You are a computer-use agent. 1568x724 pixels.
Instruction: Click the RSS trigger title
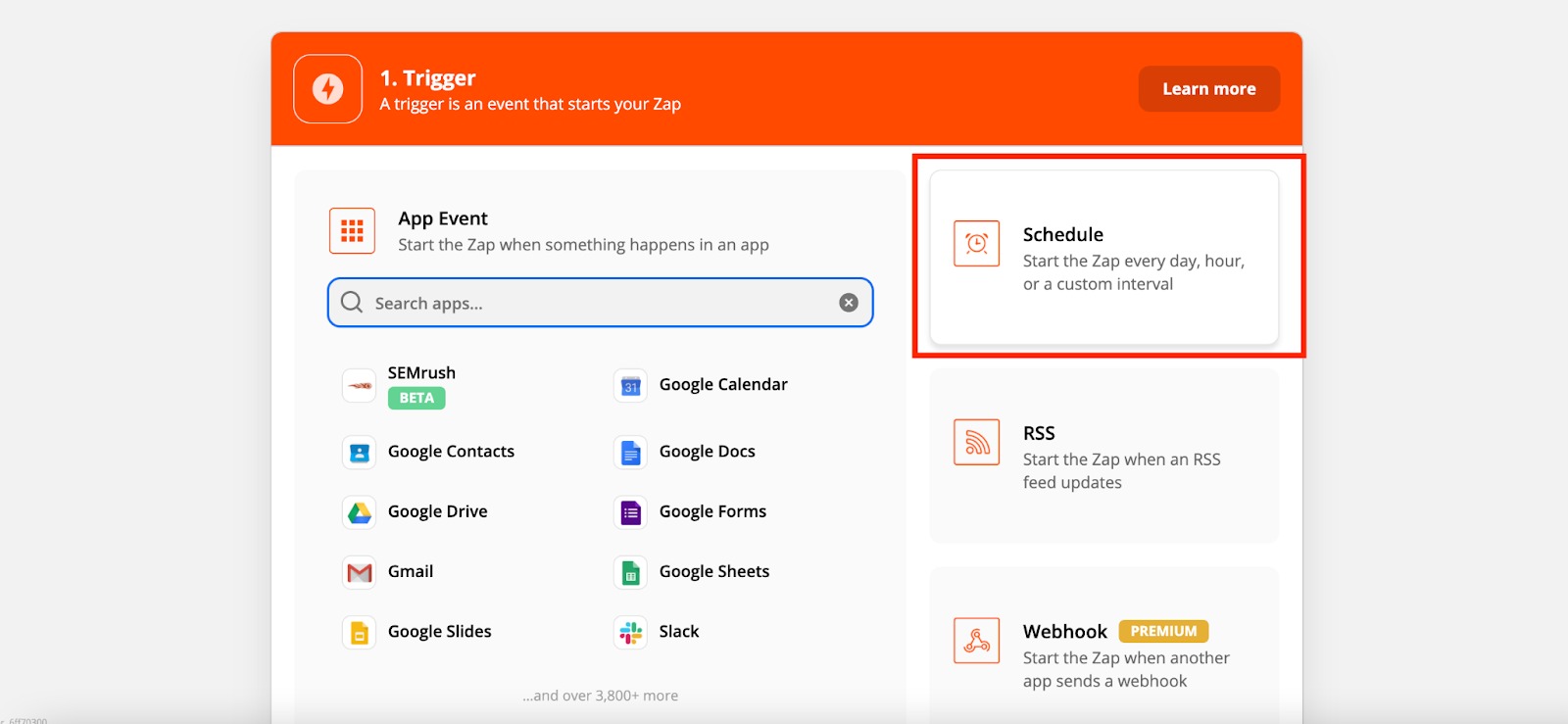(x=1039, y=433)
